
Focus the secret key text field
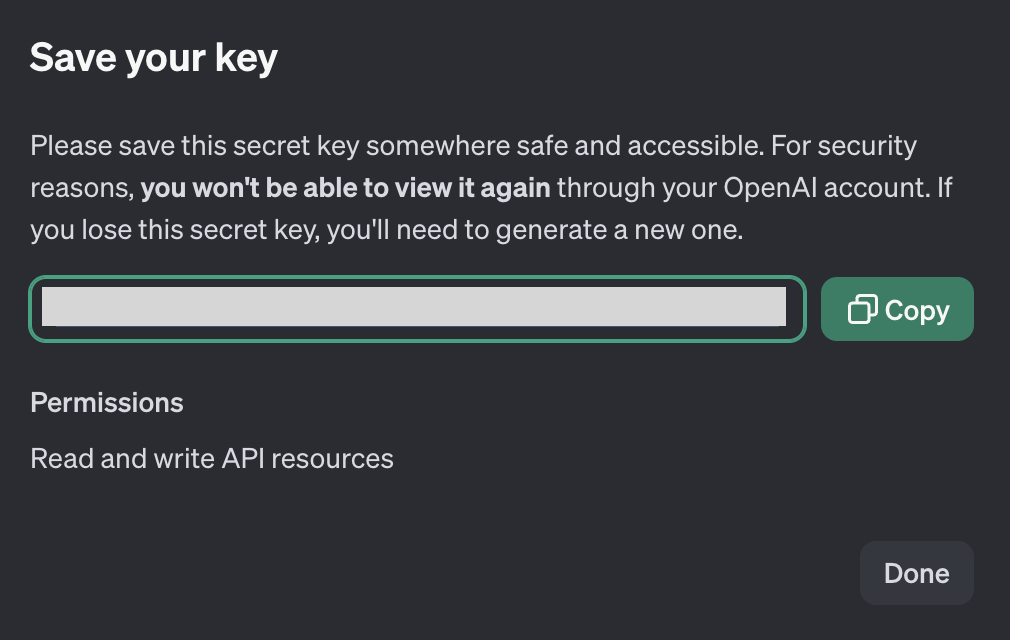click(417, 309)
